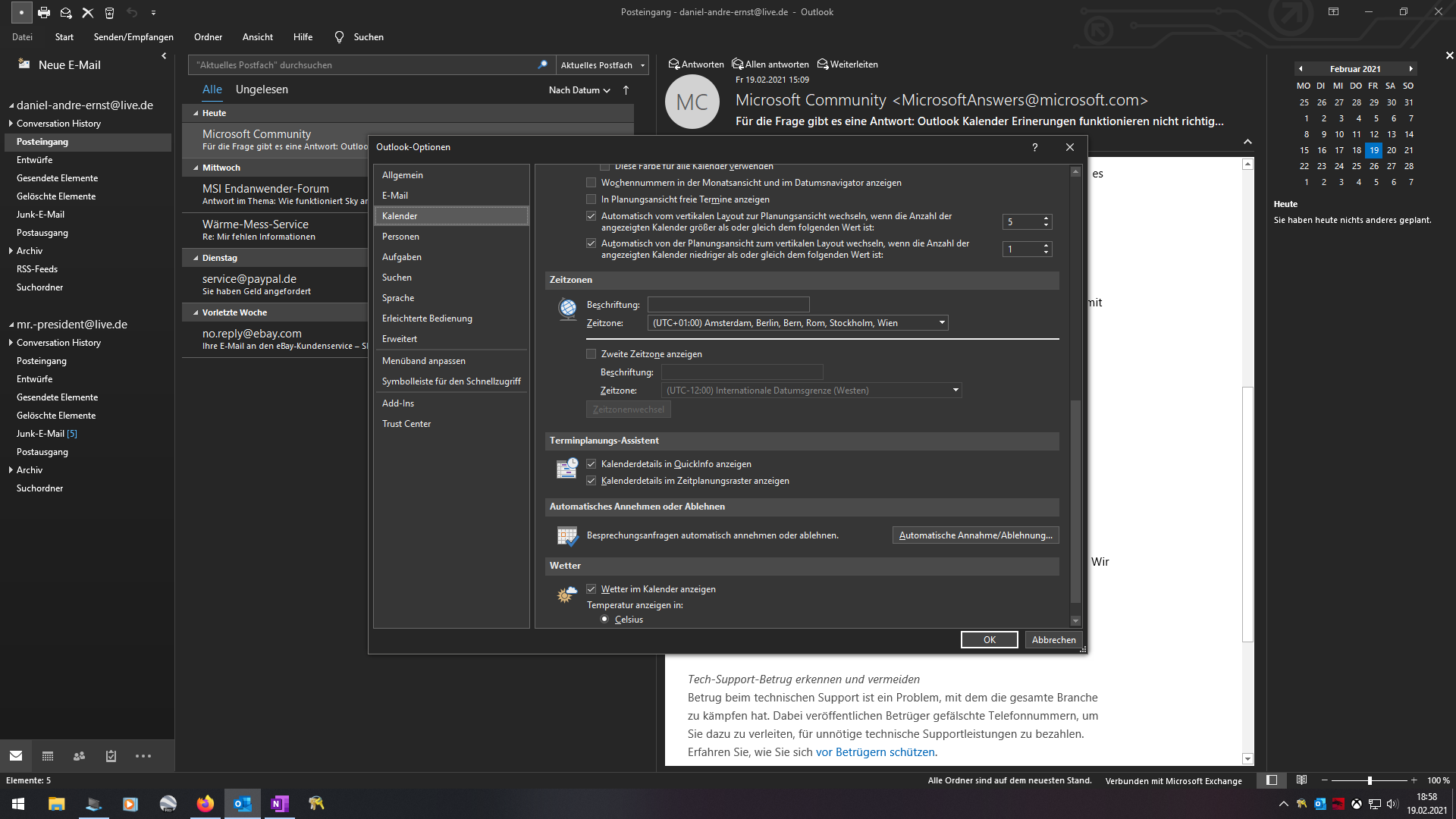This screenshot has width=1456, height=819.
Task: Click the Allen antworten icon
Action: click(x=737, y=64)
